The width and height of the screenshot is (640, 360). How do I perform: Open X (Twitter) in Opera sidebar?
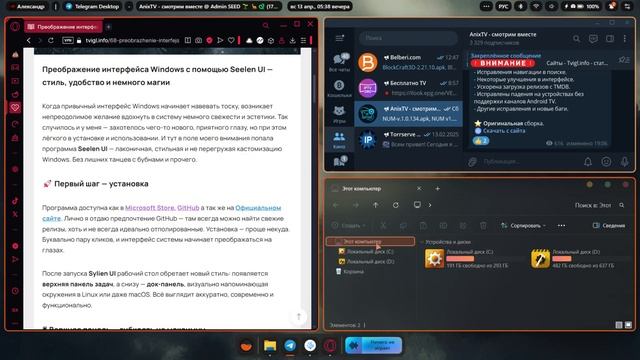(15, 214)
